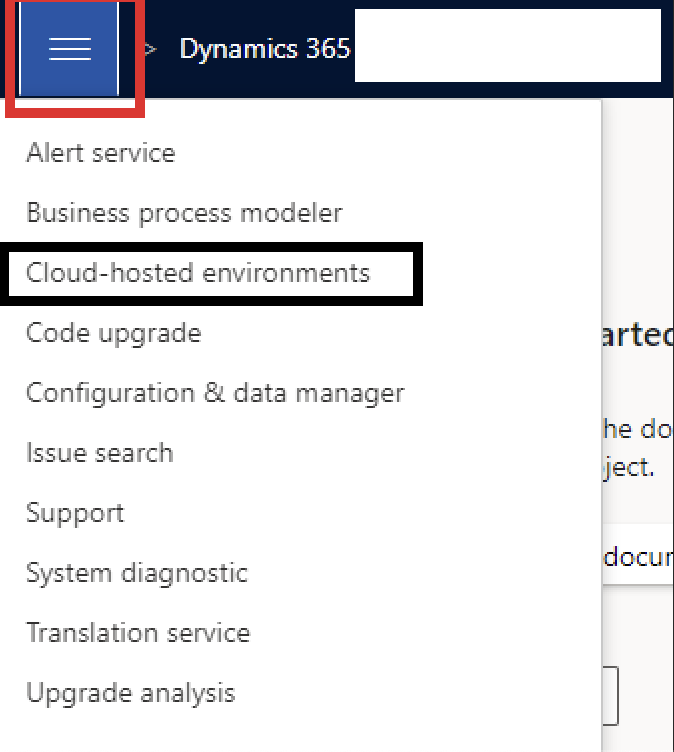Launch System diagnostic
Image resolution: width=674 pixels, height=752 pixels.
coord(137,573)
